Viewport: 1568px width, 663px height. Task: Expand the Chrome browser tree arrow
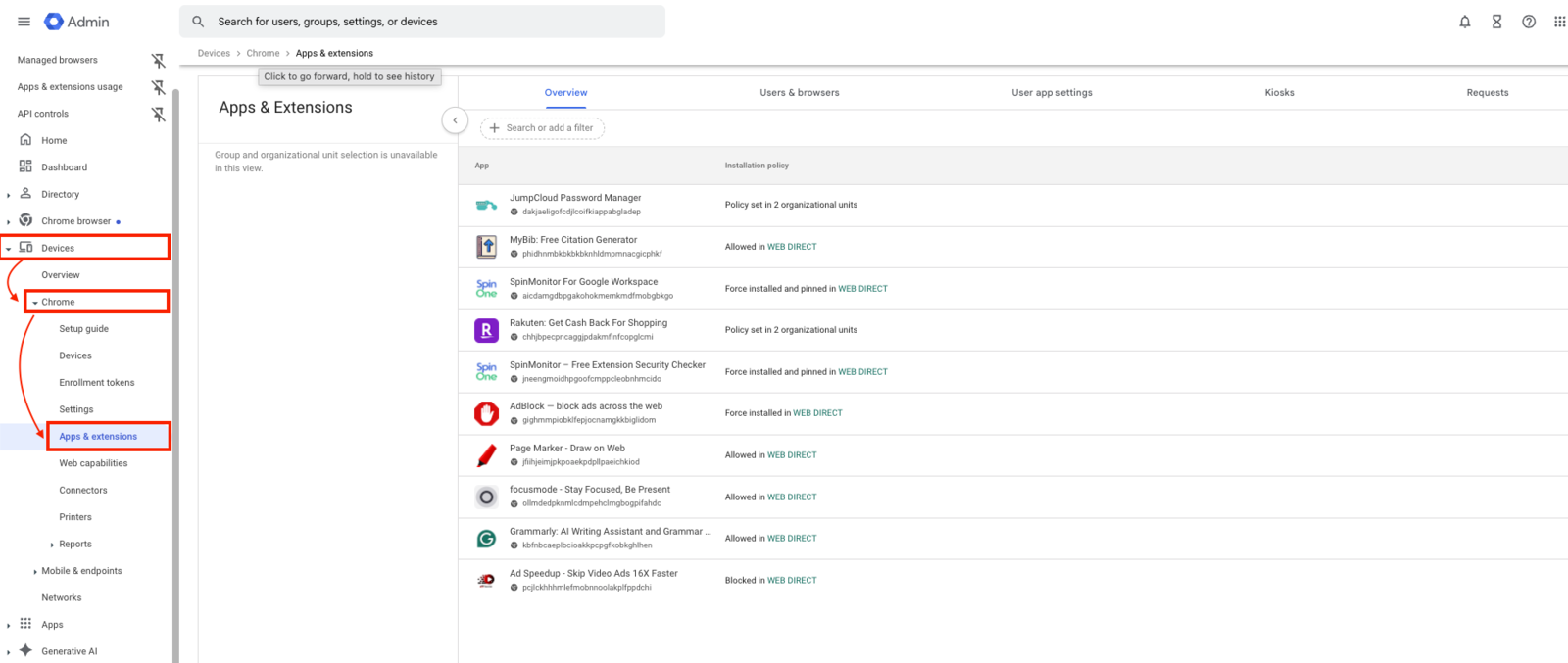[9, 221]
